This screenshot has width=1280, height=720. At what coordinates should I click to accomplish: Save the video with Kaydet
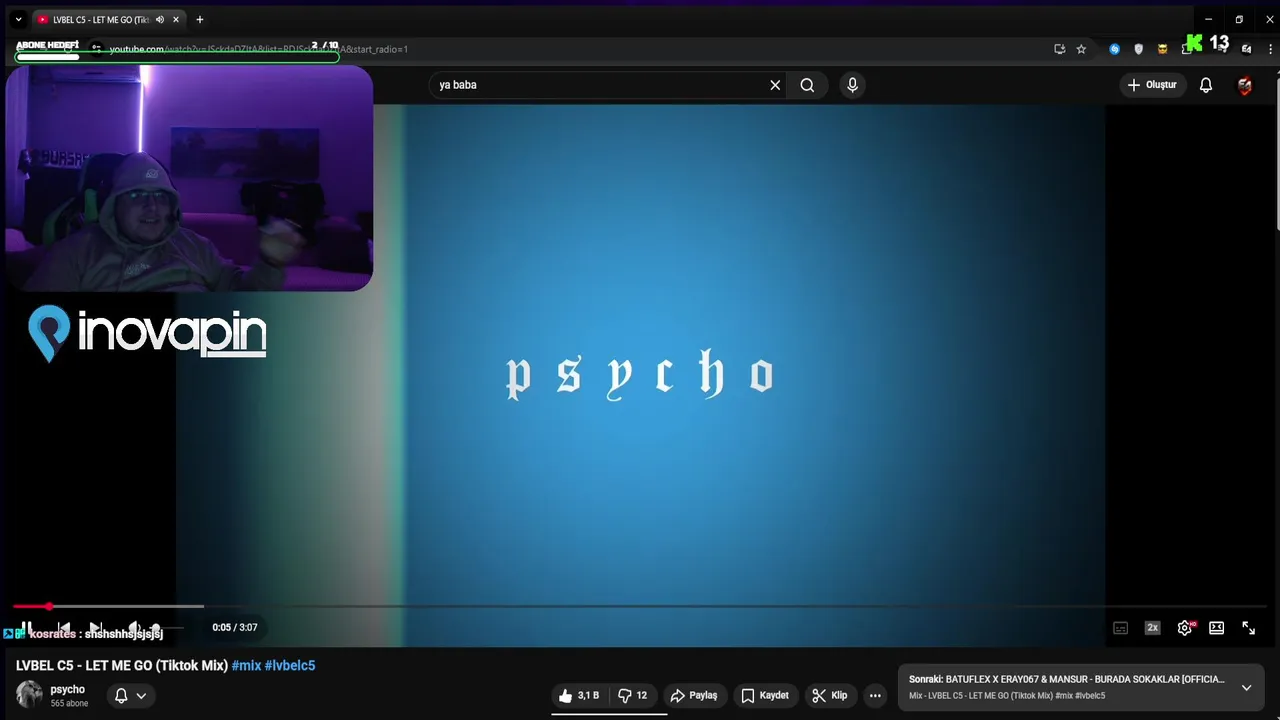[x=765, y=696]
